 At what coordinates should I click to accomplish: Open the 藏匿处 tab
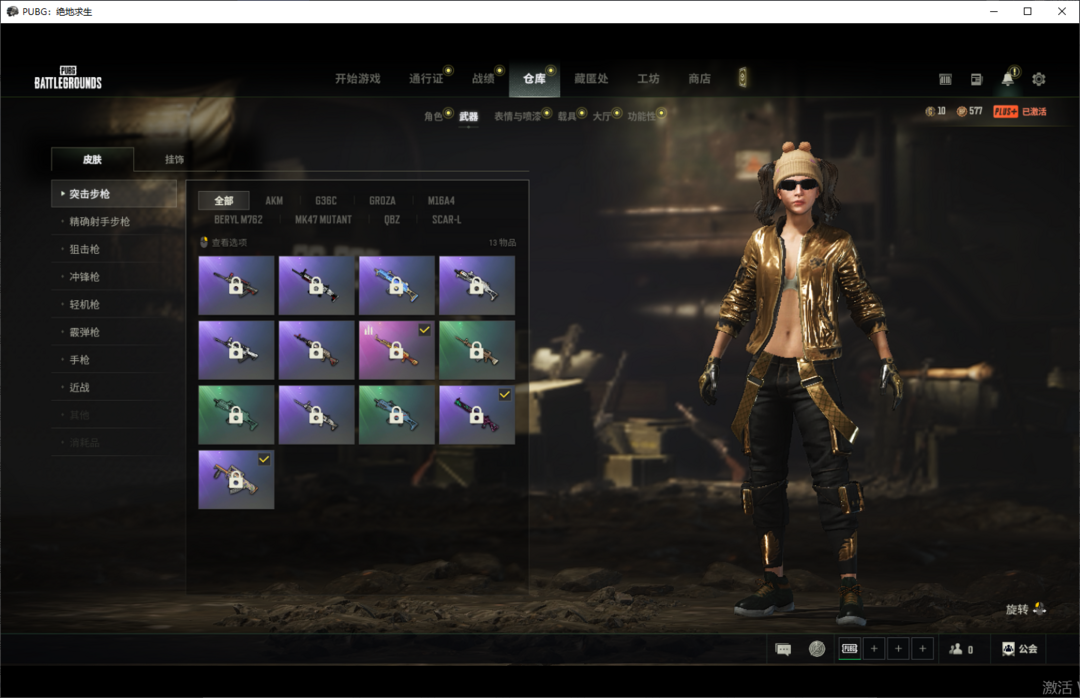pos(591,79)
